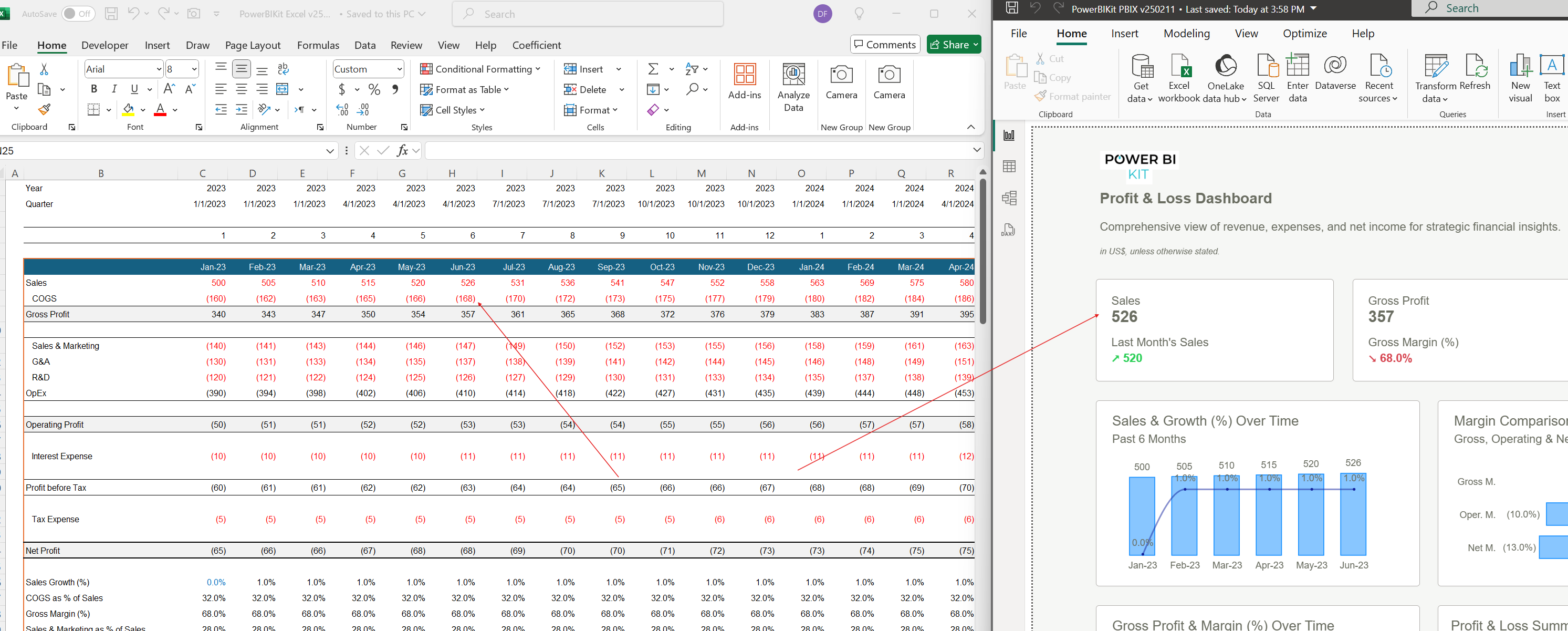Expand the Conditional Formatting dropdown
The width and height of the screenshot is (1568, 631).
click(x=480, y=69)
